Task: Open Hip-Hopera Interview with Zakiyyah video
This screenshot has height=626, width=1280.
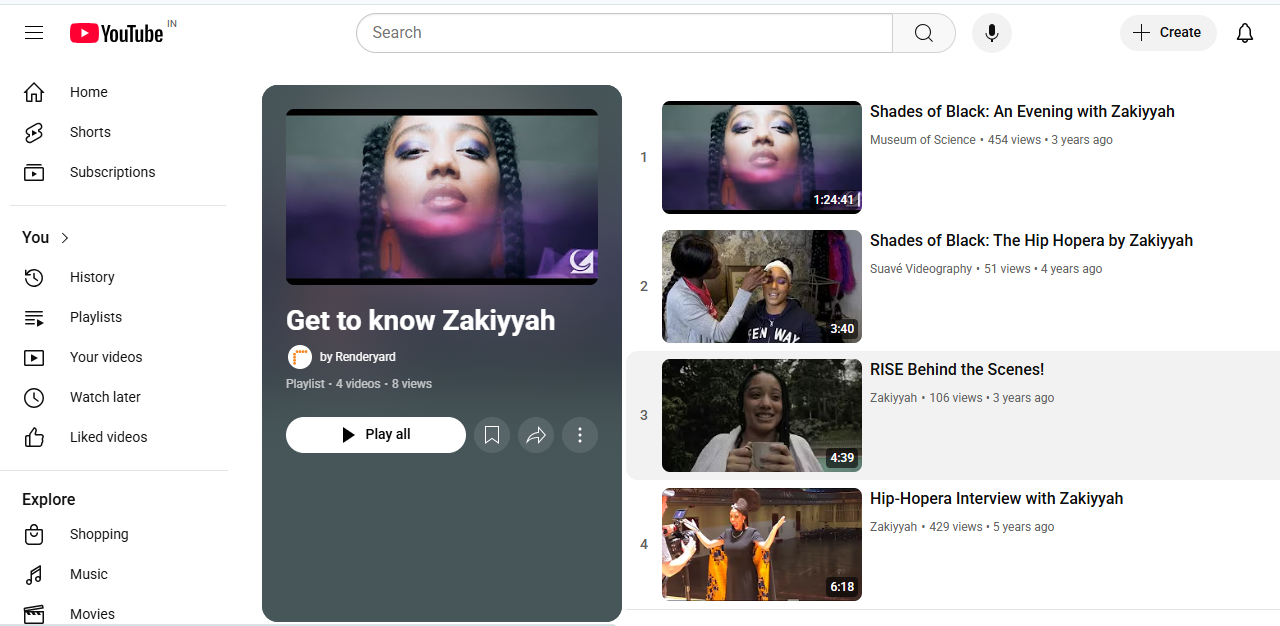Action: pos(996,498)
